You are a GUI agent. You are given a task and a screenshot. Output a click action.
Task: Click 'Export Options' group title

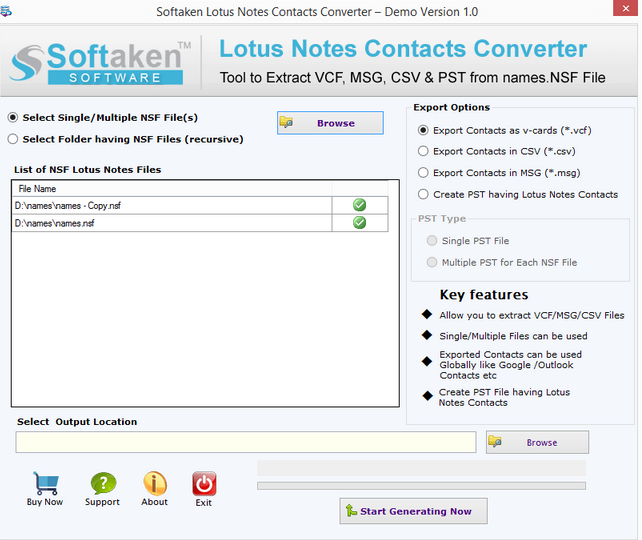(452, 107)
